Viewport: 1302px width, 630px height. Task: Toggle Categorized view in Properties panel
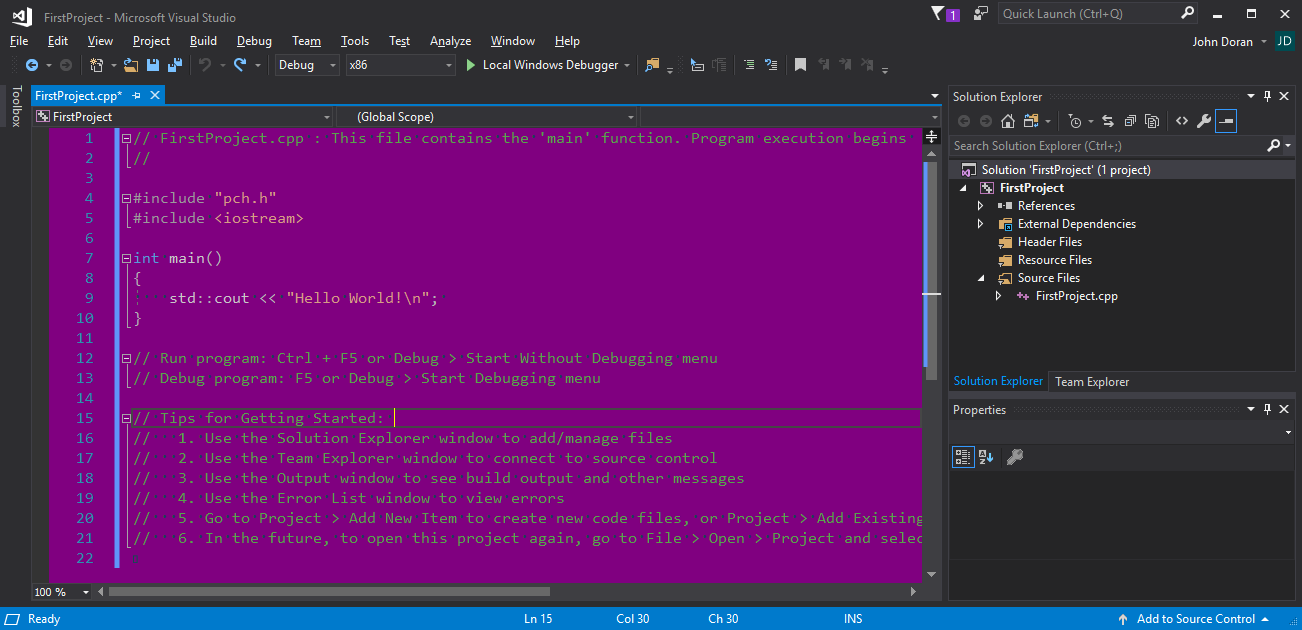click(963, 457)
